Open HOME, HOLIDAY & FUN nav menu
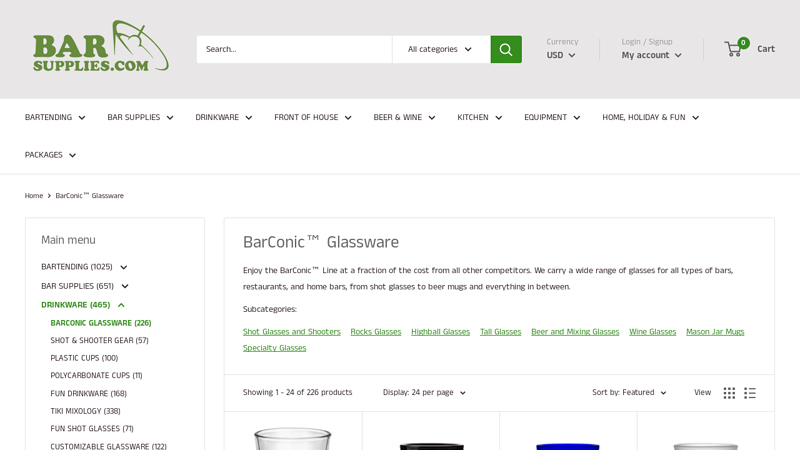This screenshot has width=800, height=450. coord(651,117)
